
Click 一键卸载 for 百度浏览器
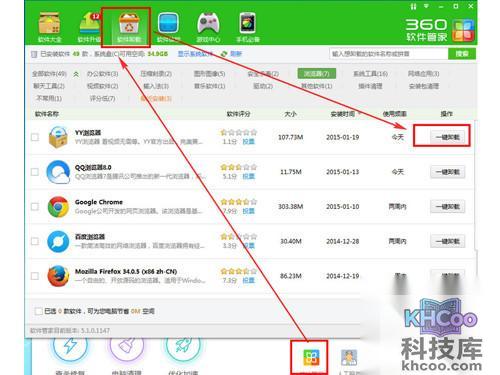point(448,241)
